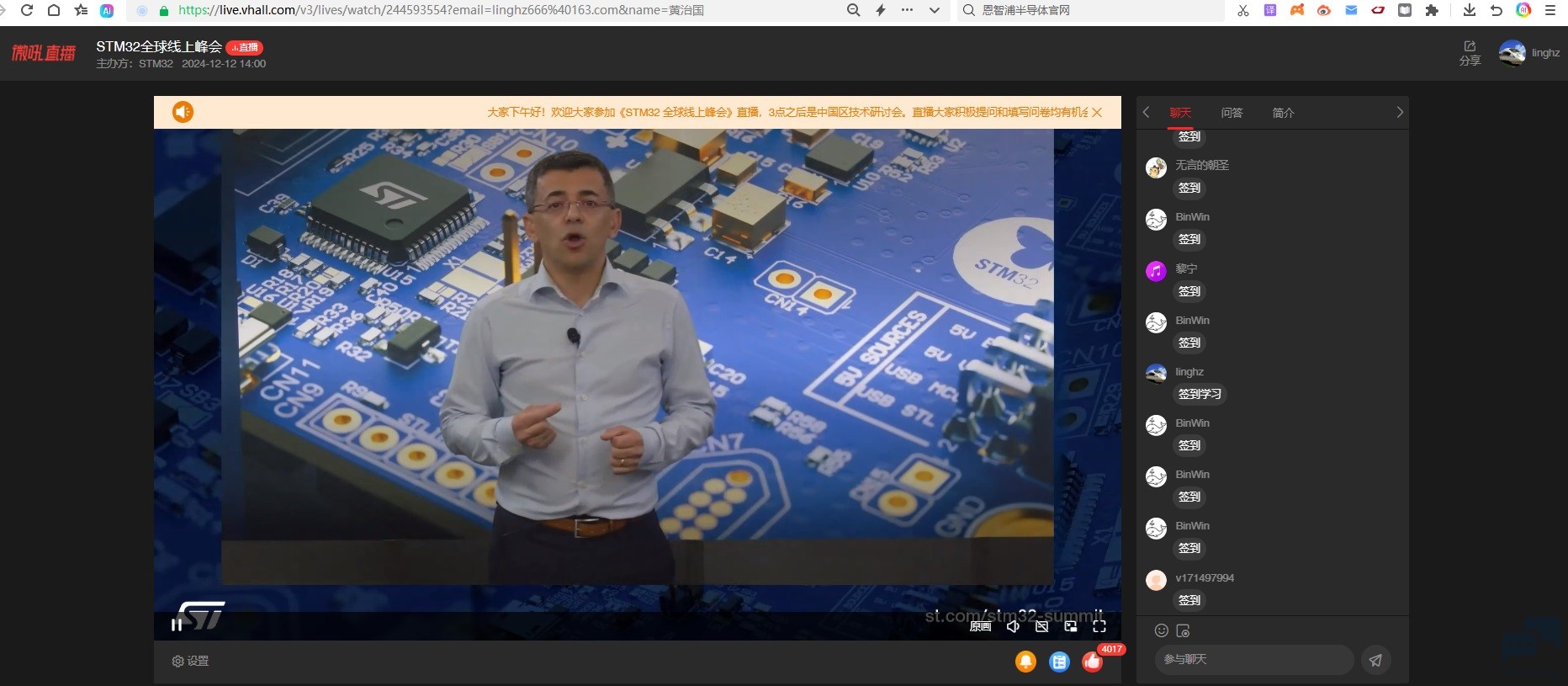Click the announcement speaker icon

pyautogui.click(x=183, y=112)
